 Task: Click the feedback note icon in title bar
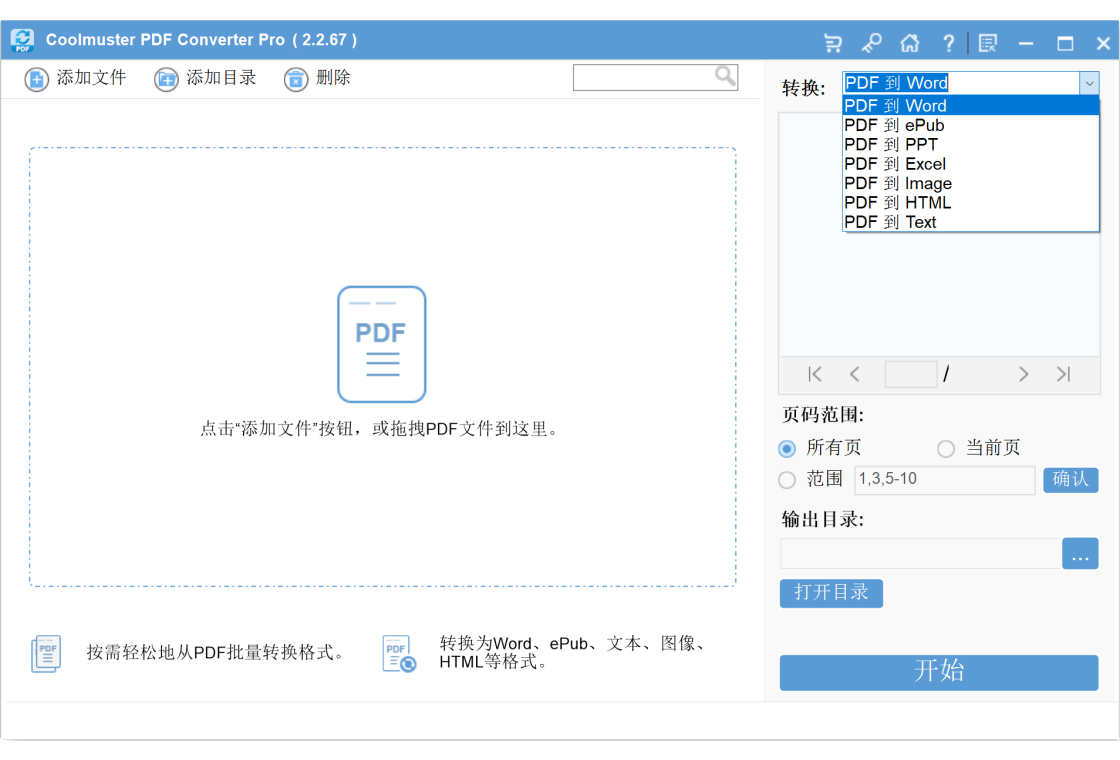click(988, 44)
